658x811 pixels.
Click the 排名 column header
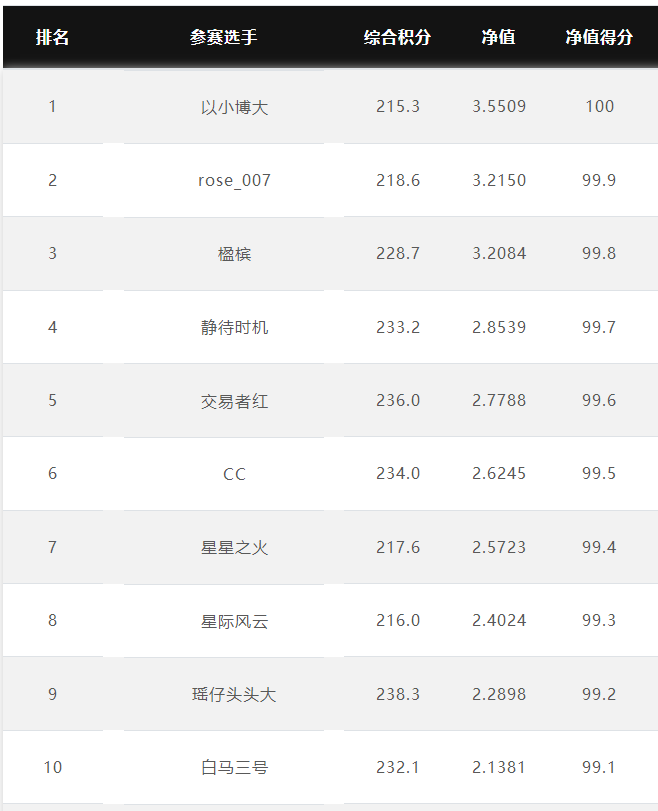[52, 37]
